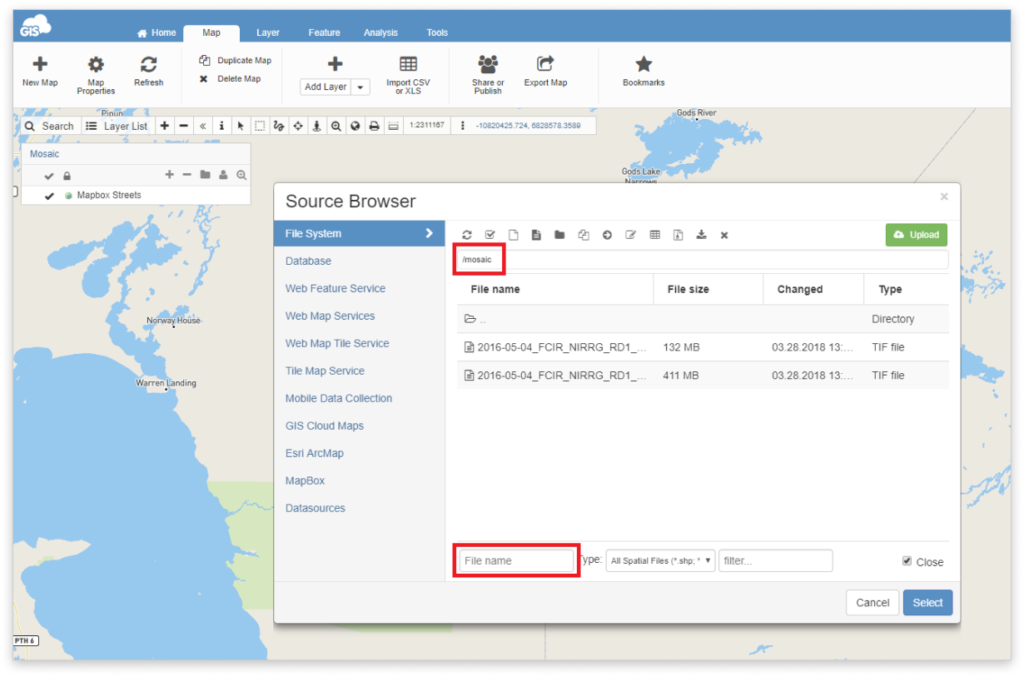Click the green Upload button
The image size is (1024, 677).
916,235
